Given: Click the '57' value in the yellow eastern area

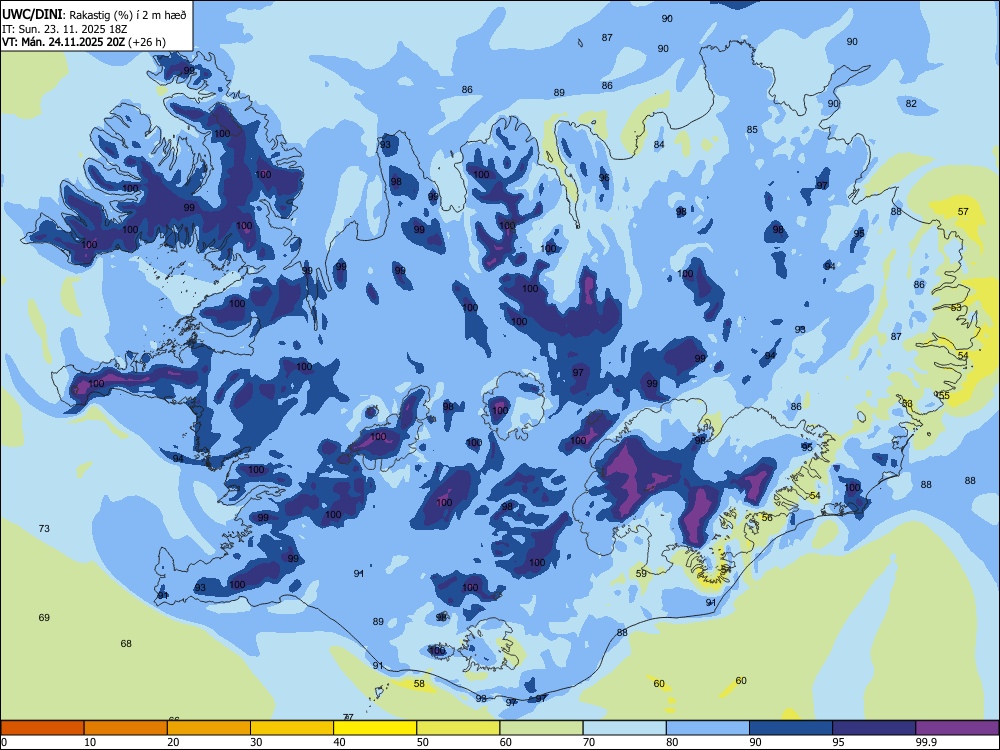Looking at the screenshot, I should (x=963, y=212).
